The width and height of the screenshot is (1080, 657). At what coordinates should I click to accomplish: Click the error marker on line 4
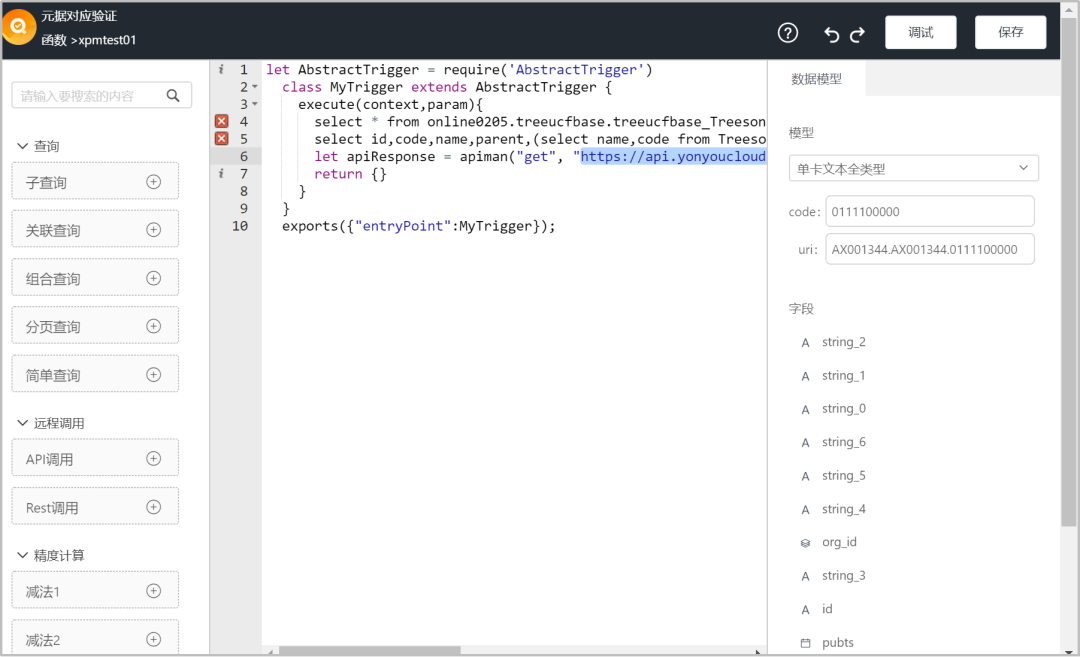222,122
